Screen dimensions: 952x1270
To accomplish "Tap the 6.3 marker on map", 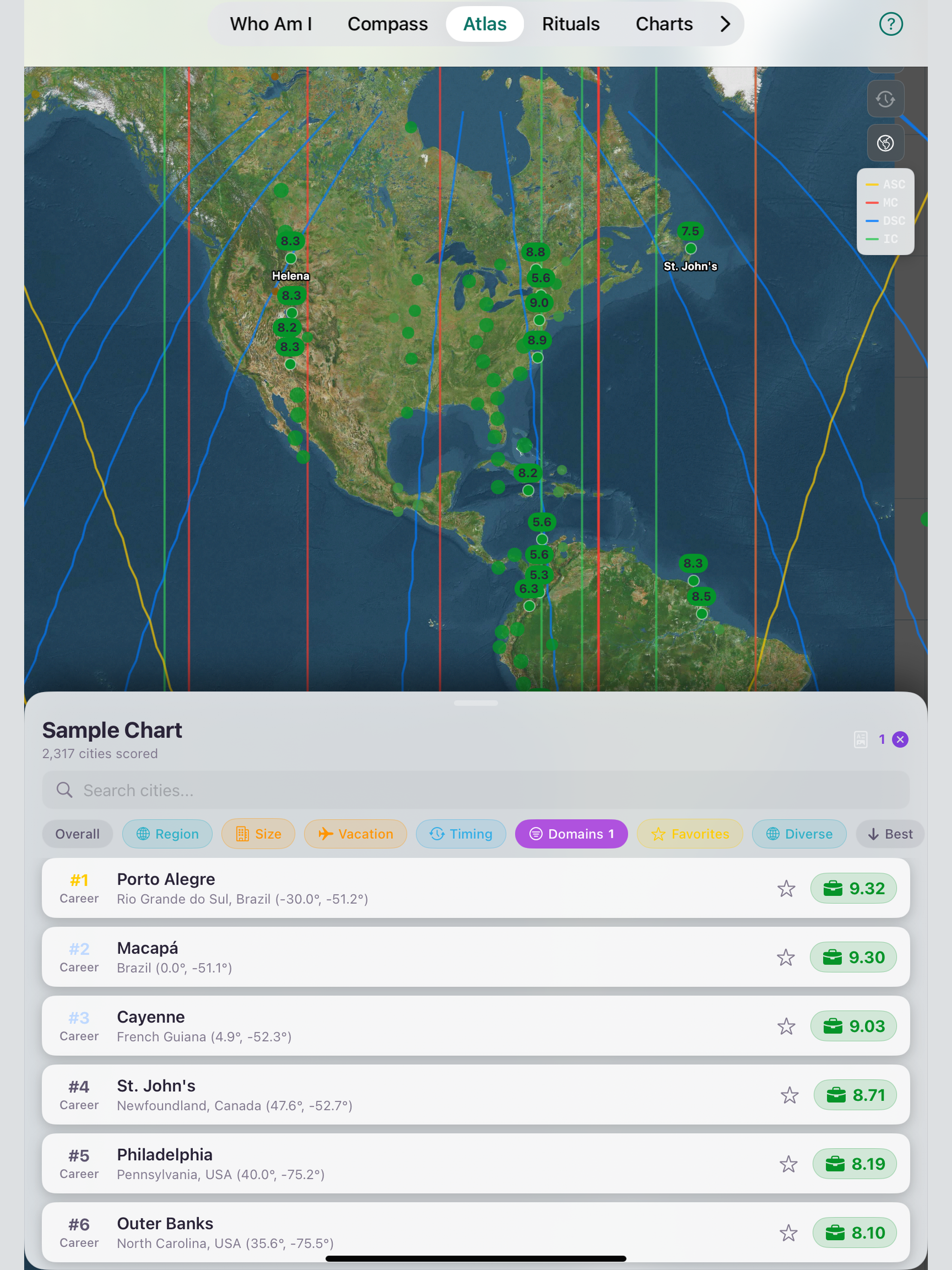I will (528, 589).
